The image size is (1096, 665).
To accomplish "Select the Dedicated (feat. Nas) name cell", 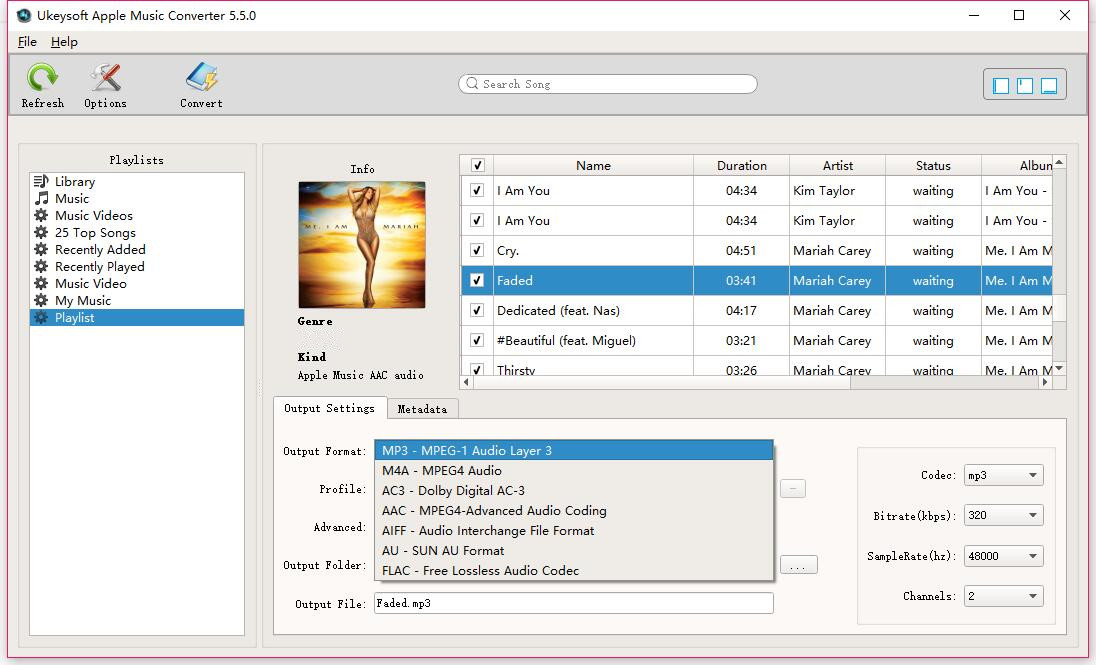I will [593, 310].
